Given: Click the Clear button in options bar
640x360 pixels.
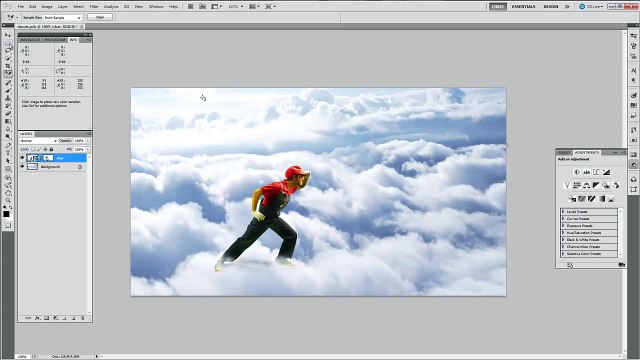Looking at the screenshot, I should coord(100,17).
